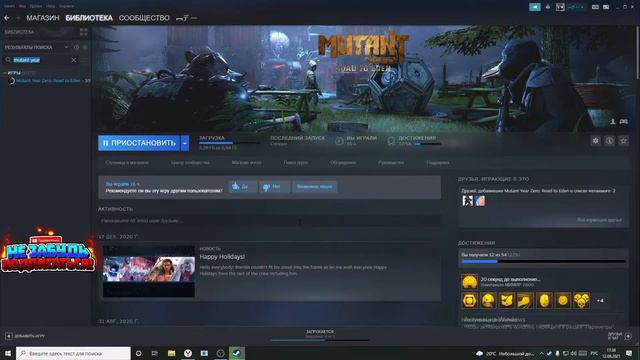The width and height of the screenshot is (640, 360).
Task: Open the БИБЛИОТЕКА tab
Action: pos(89,18)
